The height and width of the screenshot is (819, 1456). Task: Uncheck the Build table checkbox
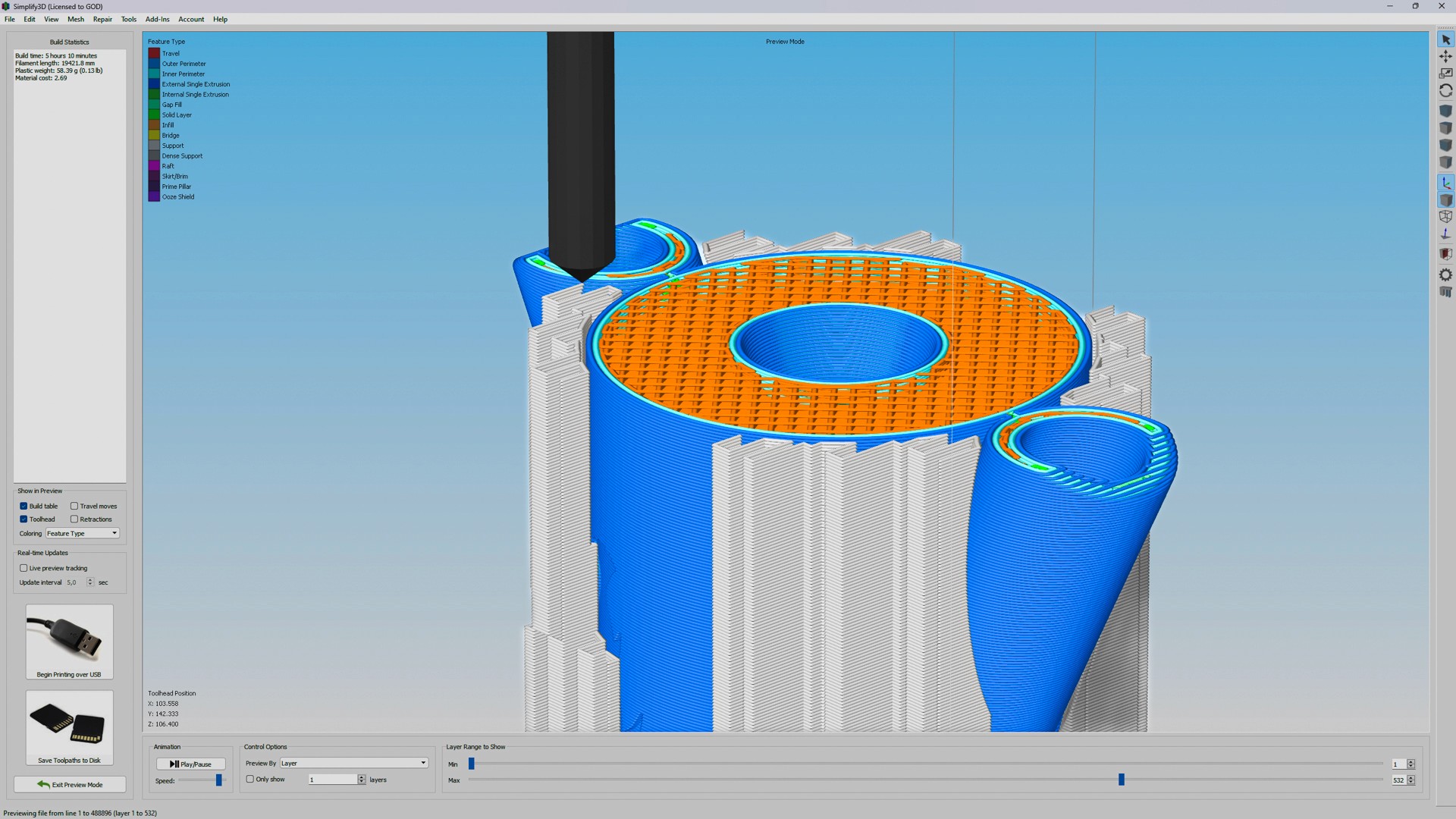24,506
